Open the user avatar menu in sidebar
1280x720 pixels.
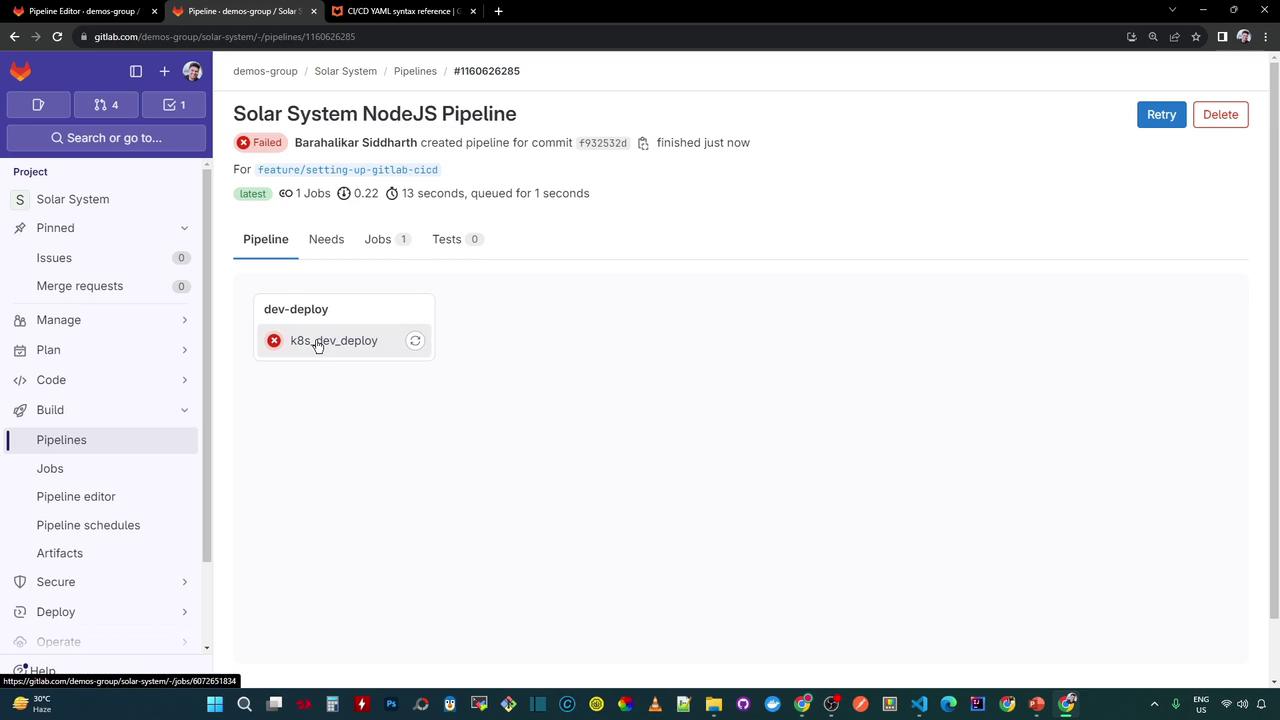tap(193, 71)
